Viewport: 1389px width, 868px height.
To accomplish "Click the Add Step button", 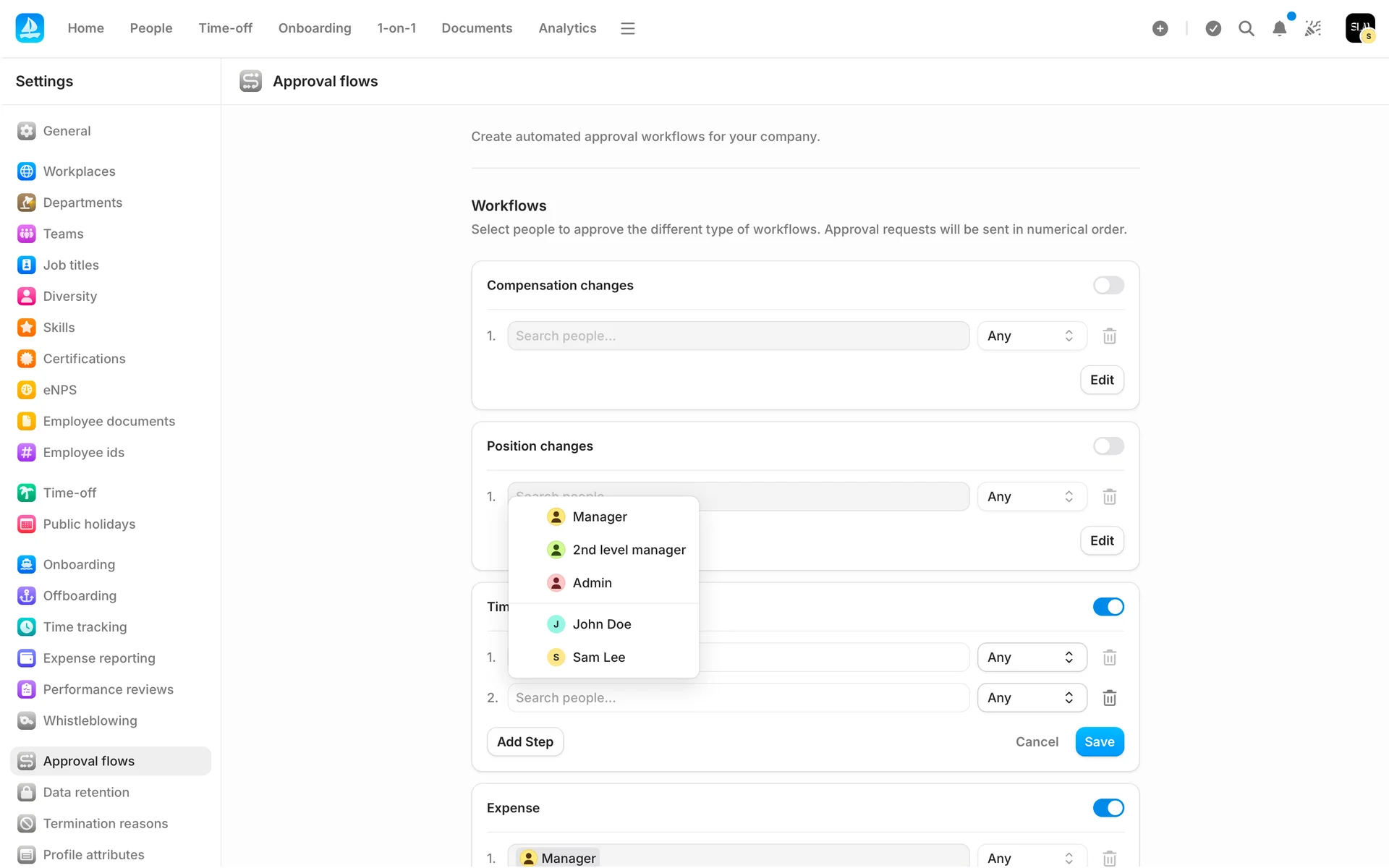I will click(x=524, y=741).
